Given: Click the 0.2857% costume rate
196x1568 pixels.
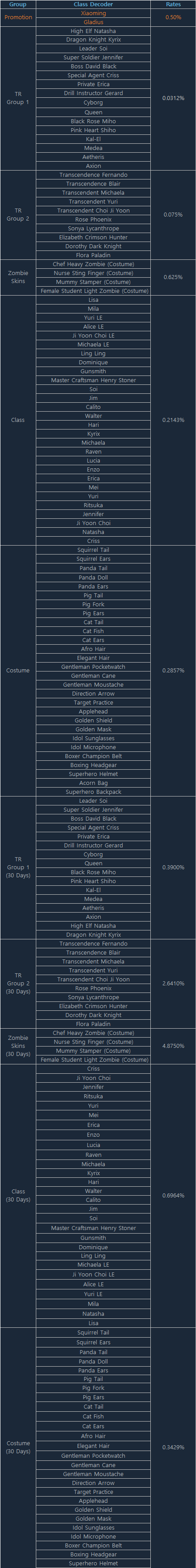Looking at the screenshot, I should (x=174, y=670).
